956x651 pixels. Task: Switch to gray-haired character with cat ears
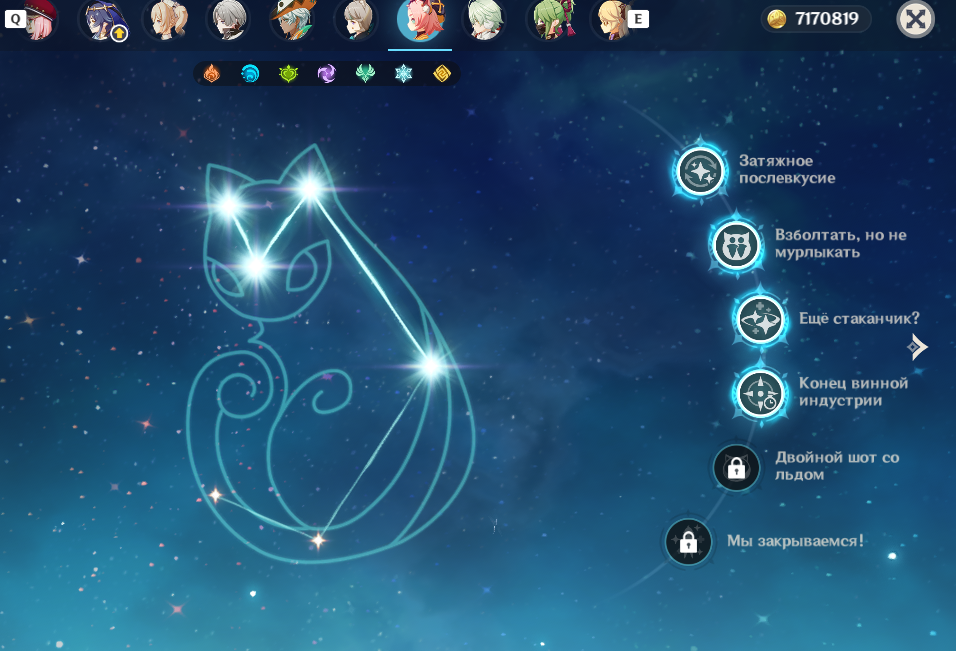pos(358,20)
